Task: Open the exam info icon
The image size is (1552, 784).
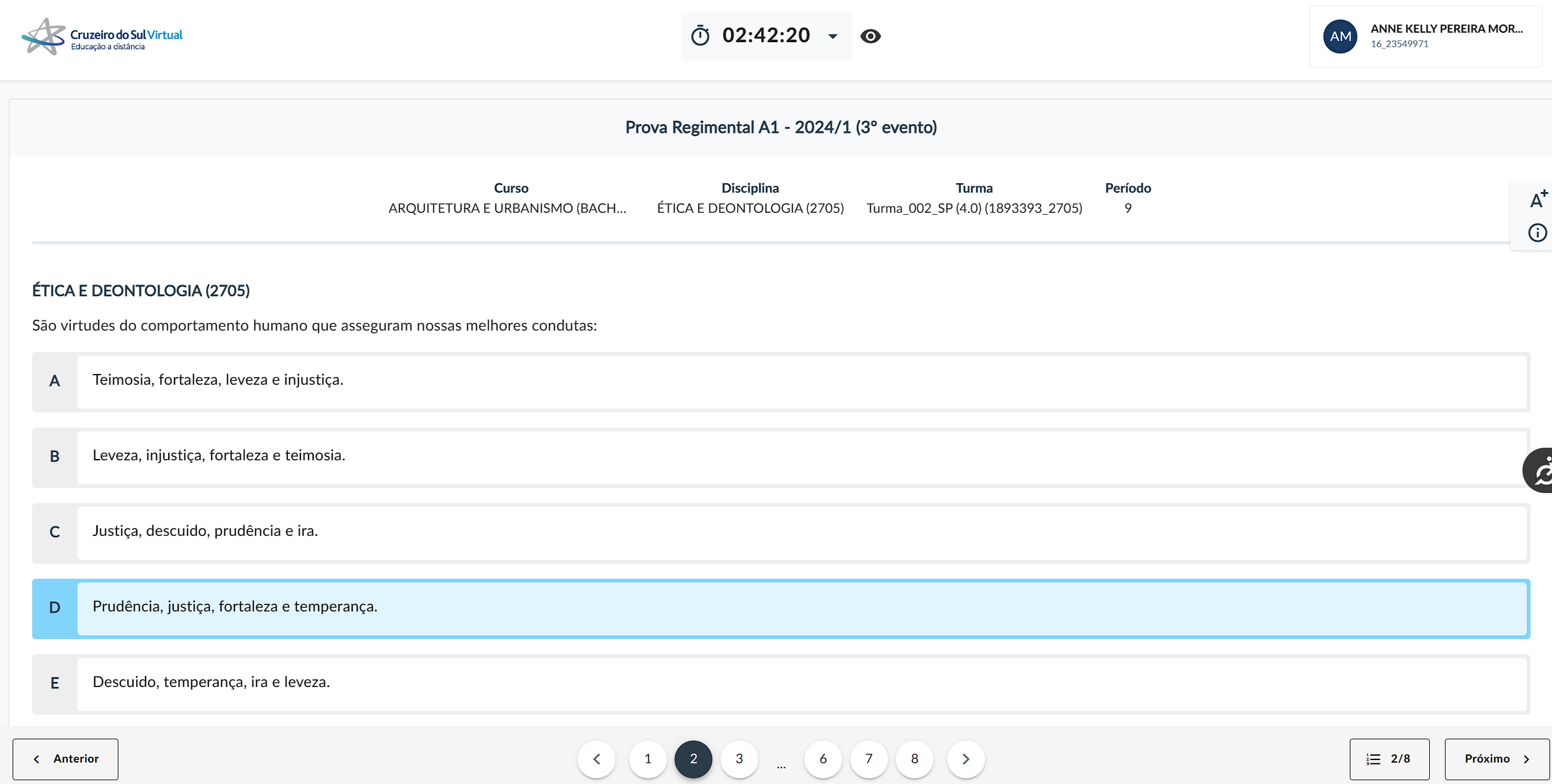Action: (1538, 233)
